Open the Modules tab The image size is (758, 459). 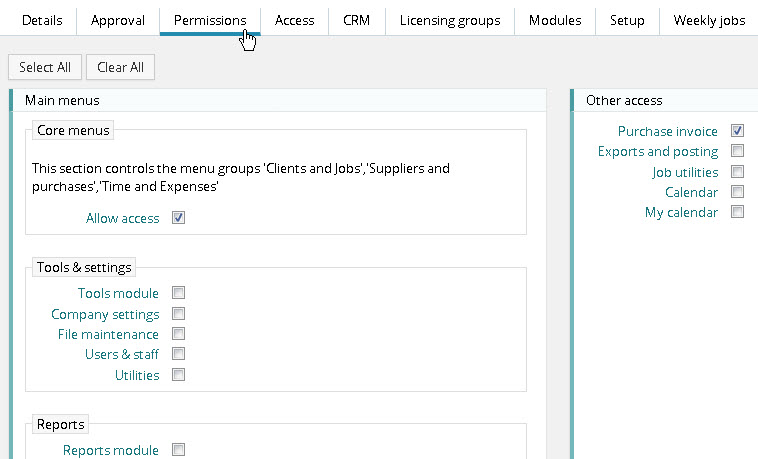pyautogui.click(x=555, y=20)
